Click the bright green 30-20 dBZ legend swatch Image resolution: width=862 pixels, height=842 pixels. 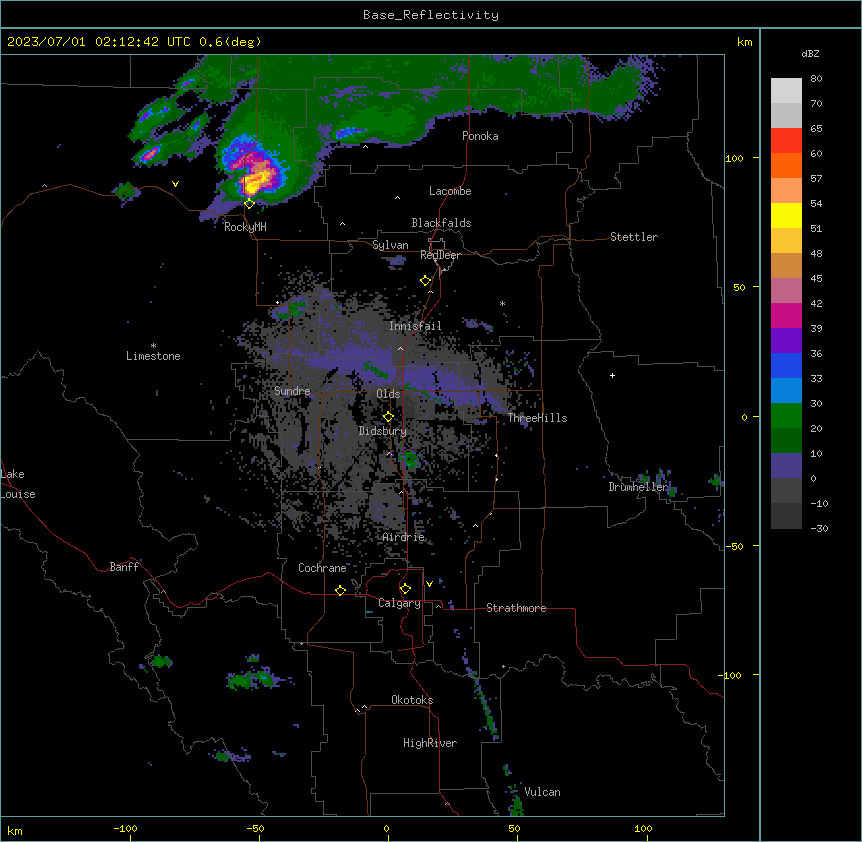pos(786,416)
